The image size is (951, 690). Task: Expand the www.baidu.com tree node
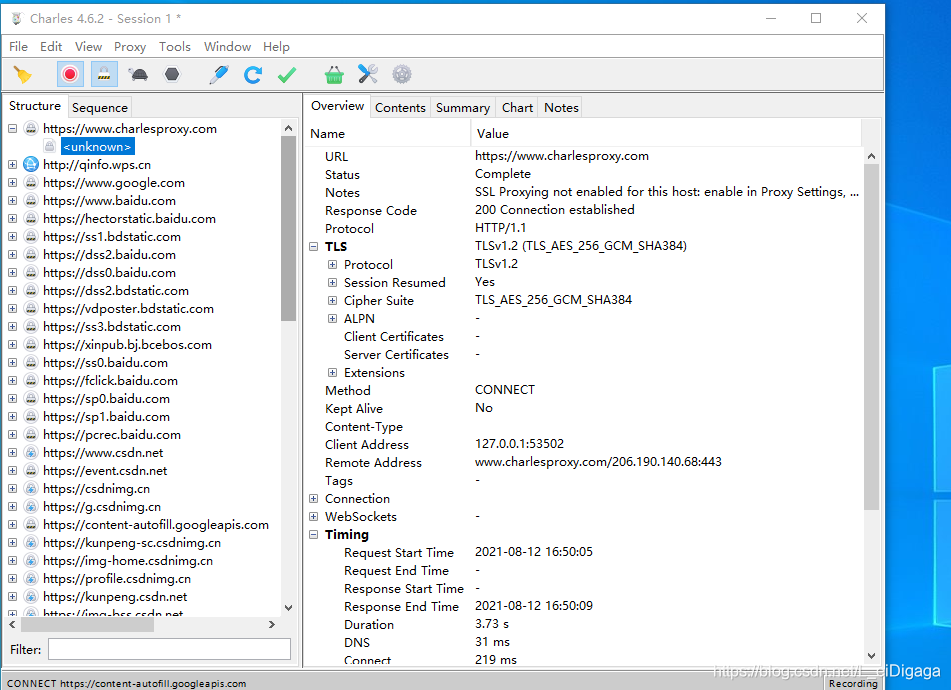pyautogui.click(x=12, y=201)
